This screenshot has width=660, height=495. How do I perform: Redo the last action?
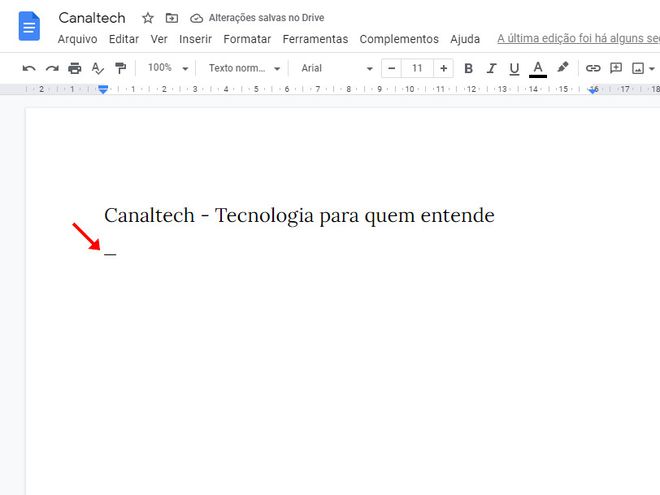[x=52, y=68]
